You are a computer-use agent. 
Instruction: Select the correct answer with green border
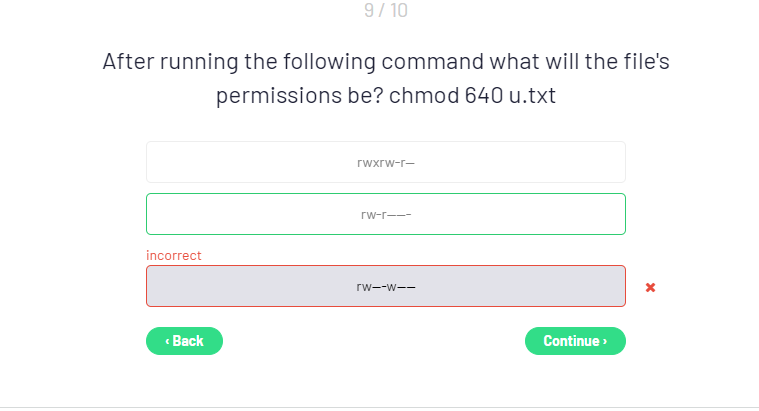click(x=385, y=214)
